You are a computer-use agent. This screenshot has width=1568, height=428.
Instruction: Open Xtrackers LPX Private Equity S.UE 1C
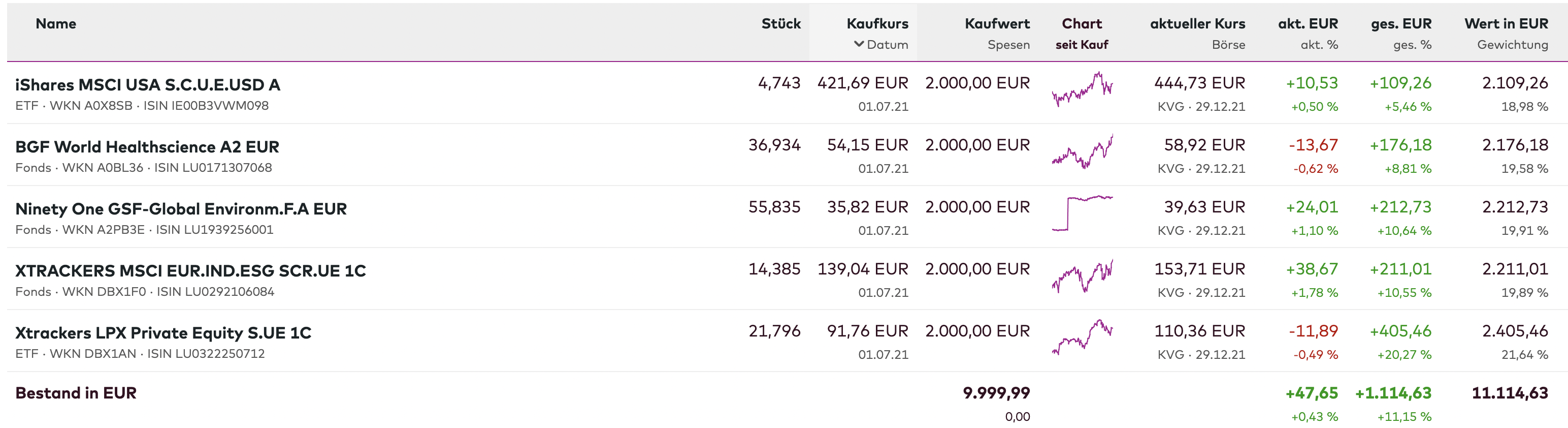(163, 333)
